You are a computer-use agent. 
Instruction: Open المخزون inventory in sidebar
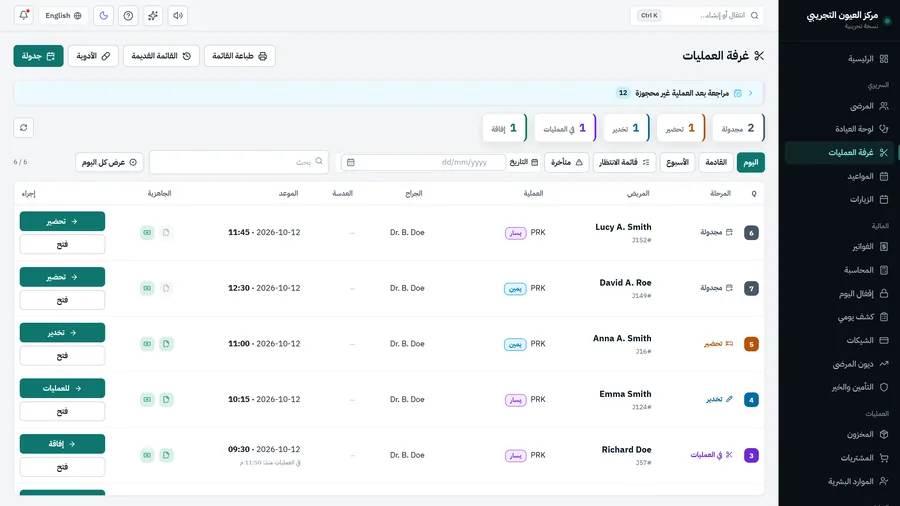click(839, 434)
